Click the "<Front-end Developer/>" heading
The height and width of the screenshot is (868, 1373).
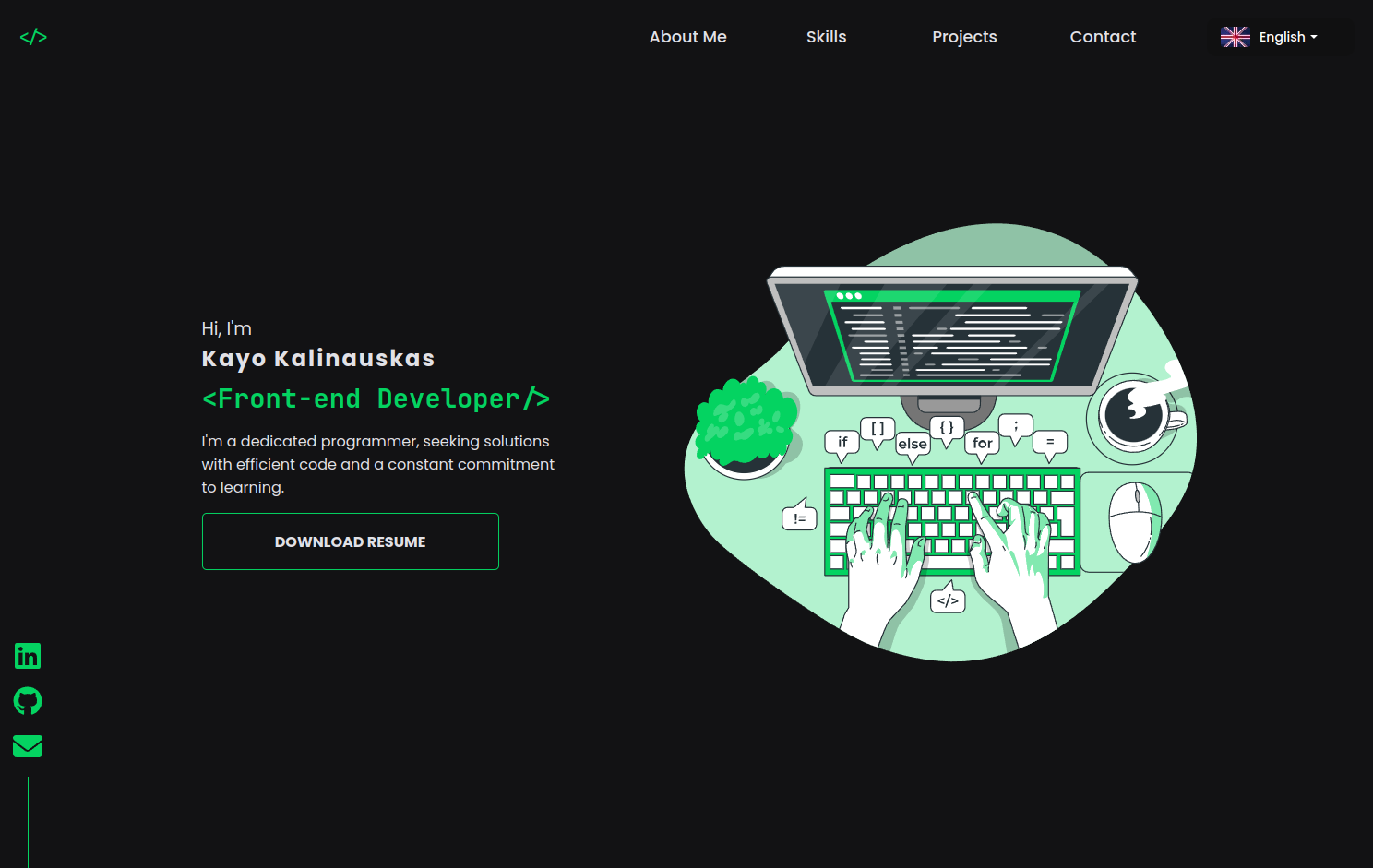click(x=376, y=398)
